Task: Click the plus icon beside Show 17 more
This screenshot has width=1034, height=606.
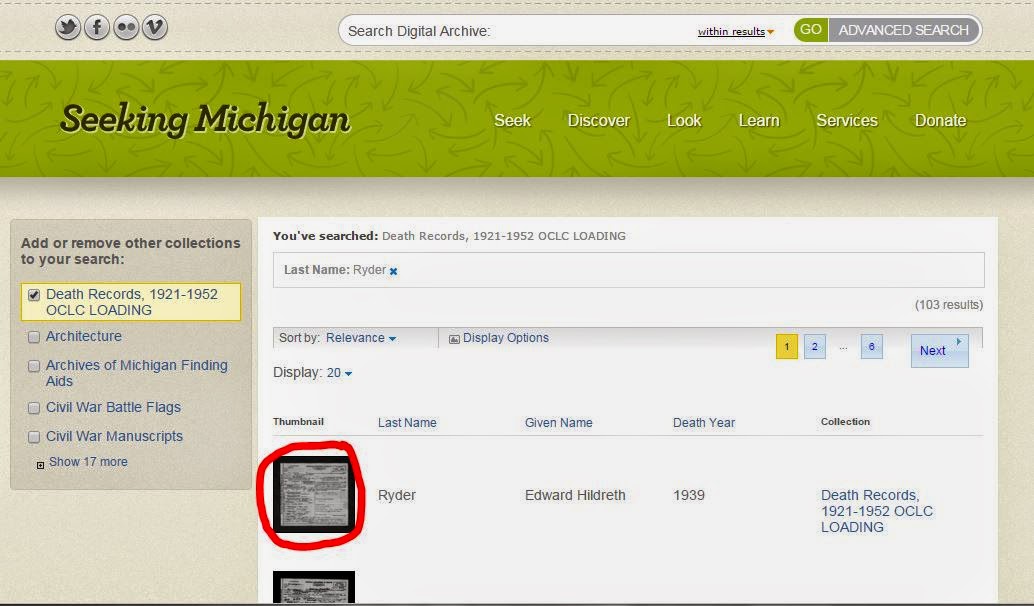Action: click(x=40, y=465)
